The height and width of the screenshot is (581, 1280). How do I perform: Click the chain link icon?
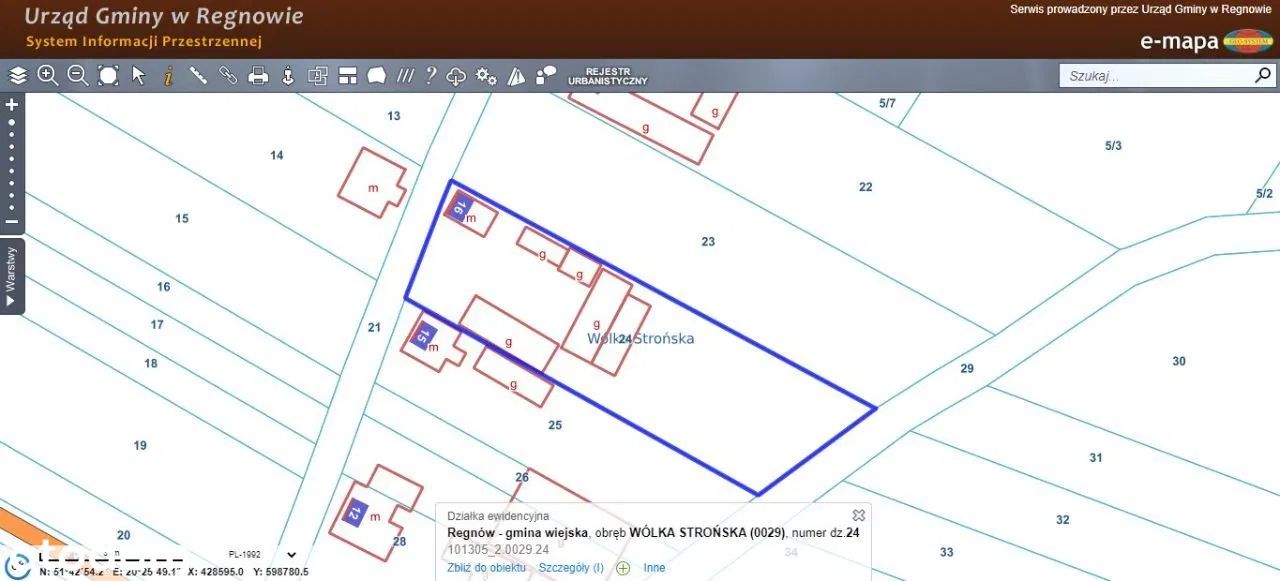[228, 75]
